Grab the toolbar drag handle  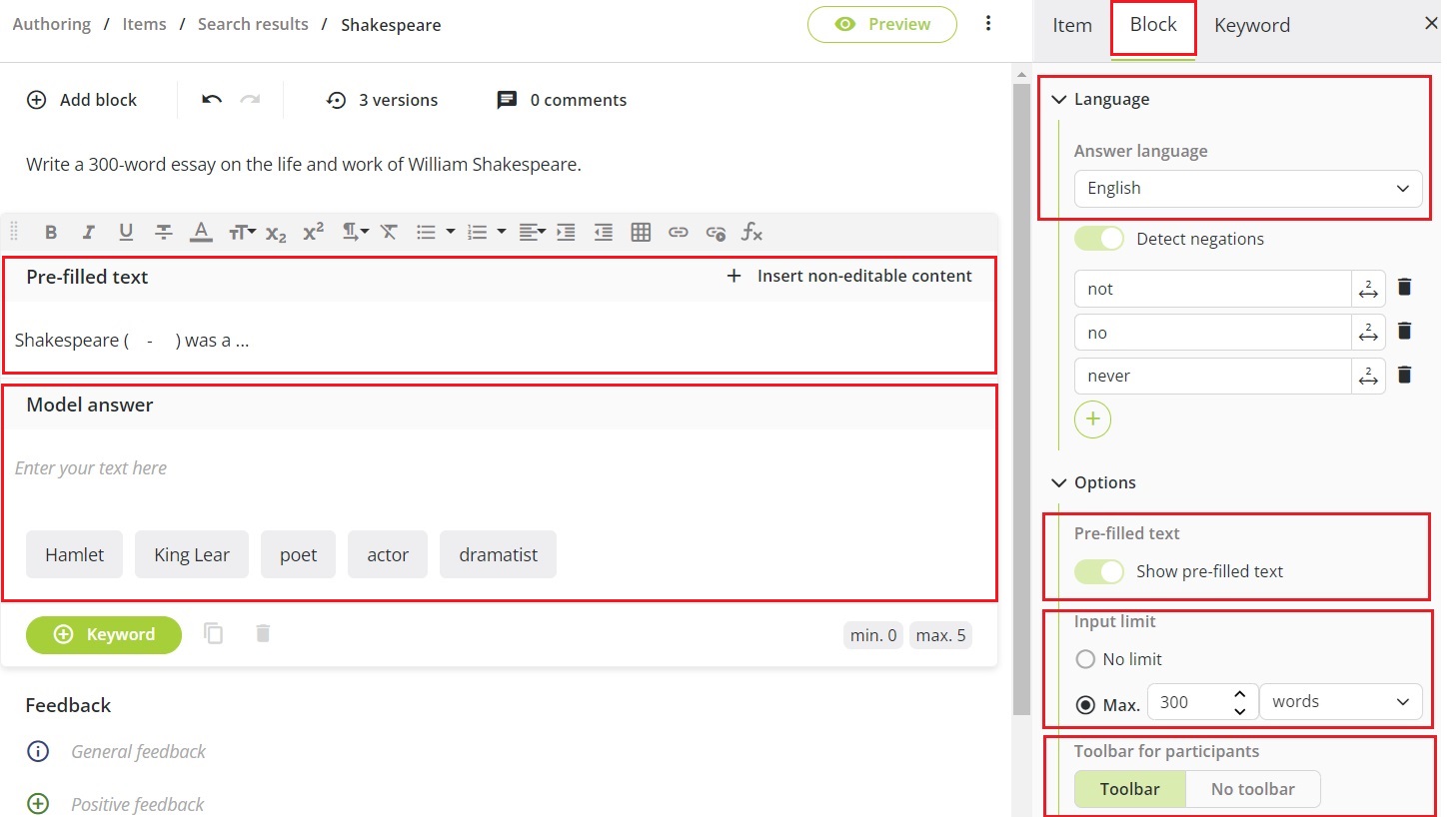pyautogui.click(x=14, y=232)
